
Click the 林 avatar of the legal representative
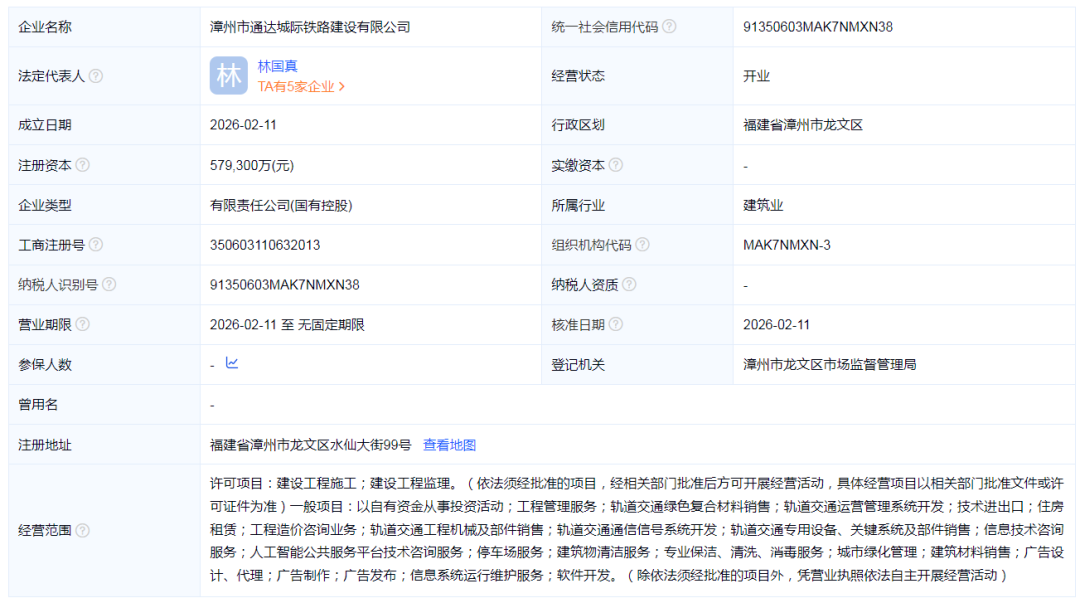point(231,75)
